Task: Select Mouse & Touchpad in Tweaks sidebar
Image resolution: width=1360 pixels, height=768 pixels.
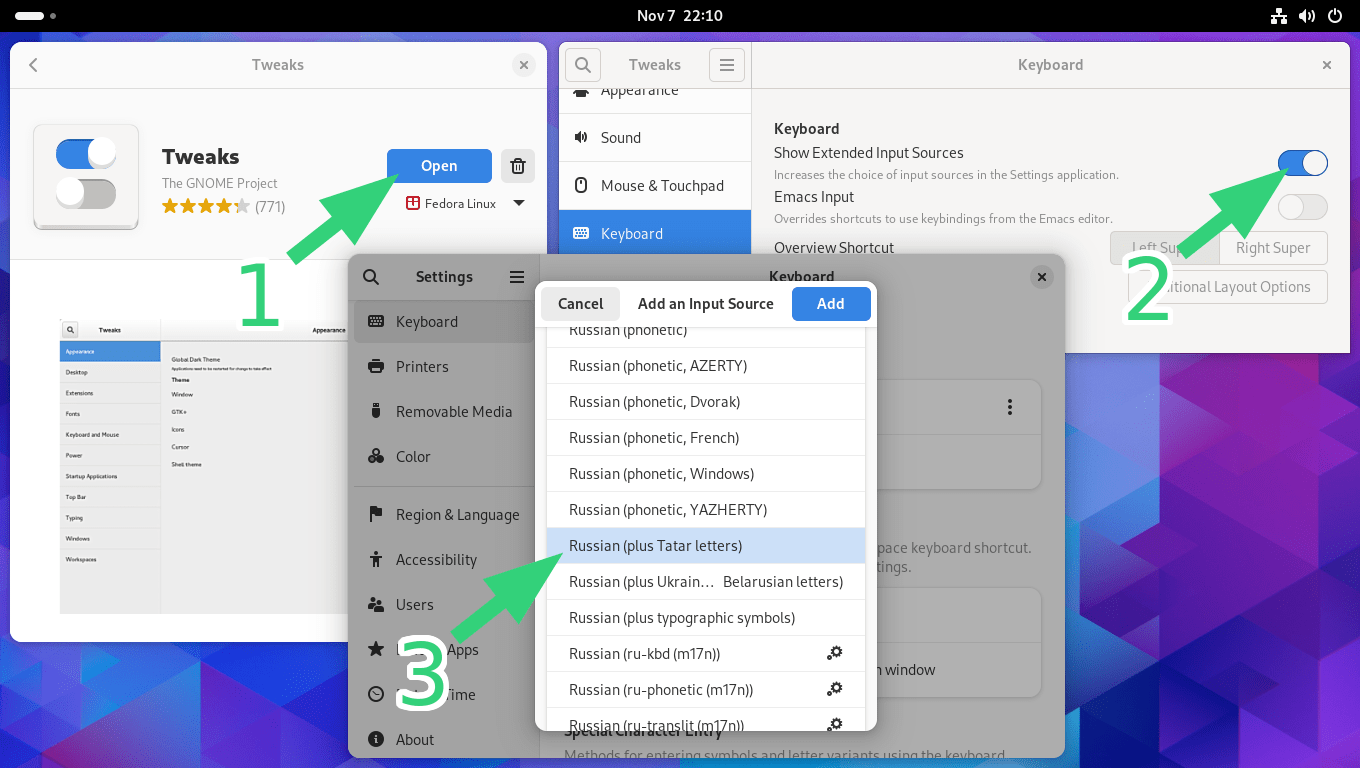Action: tap(654, 186)
